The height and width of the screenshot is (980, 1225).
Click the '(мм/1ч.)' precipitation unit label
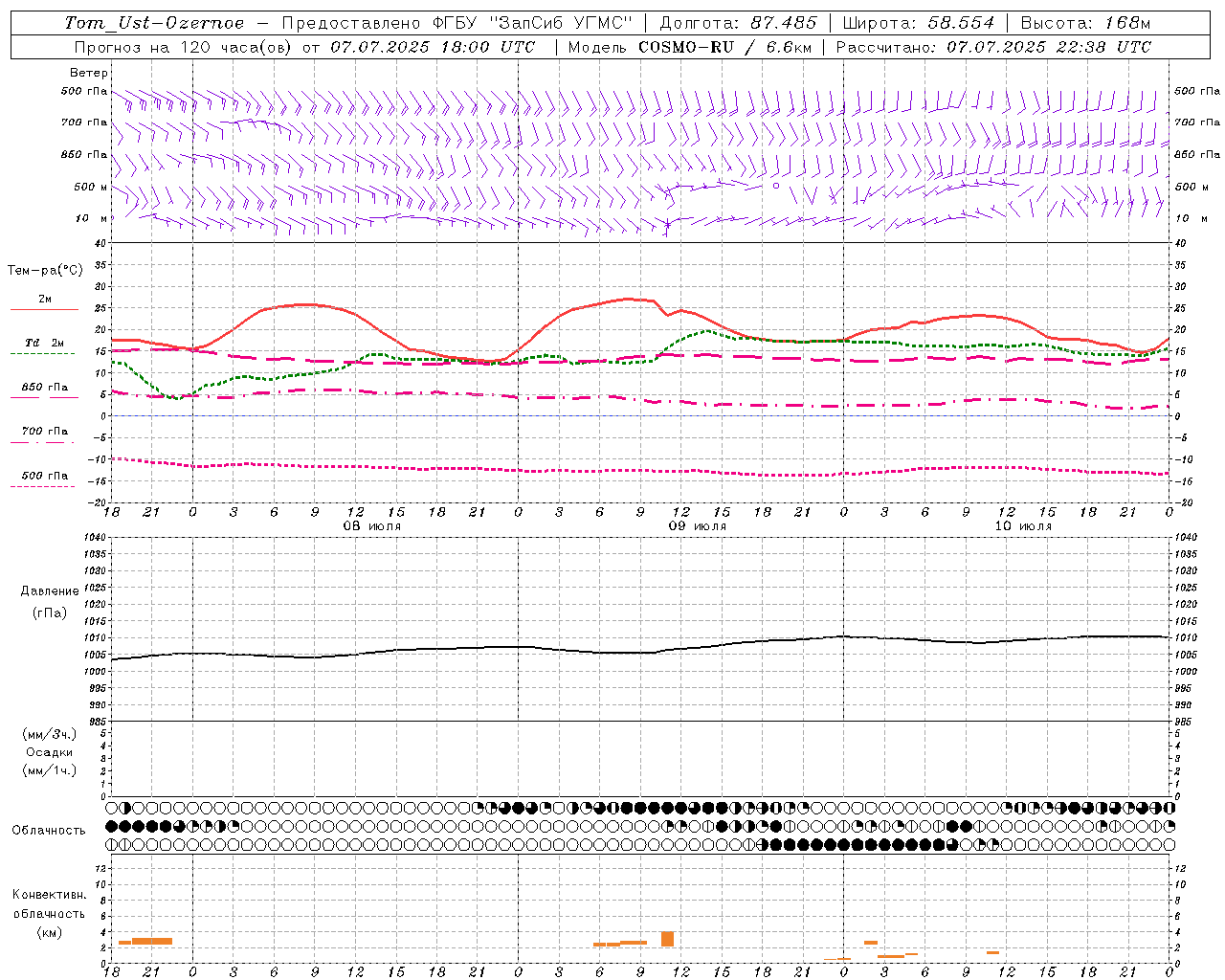[x=50, y=770]
